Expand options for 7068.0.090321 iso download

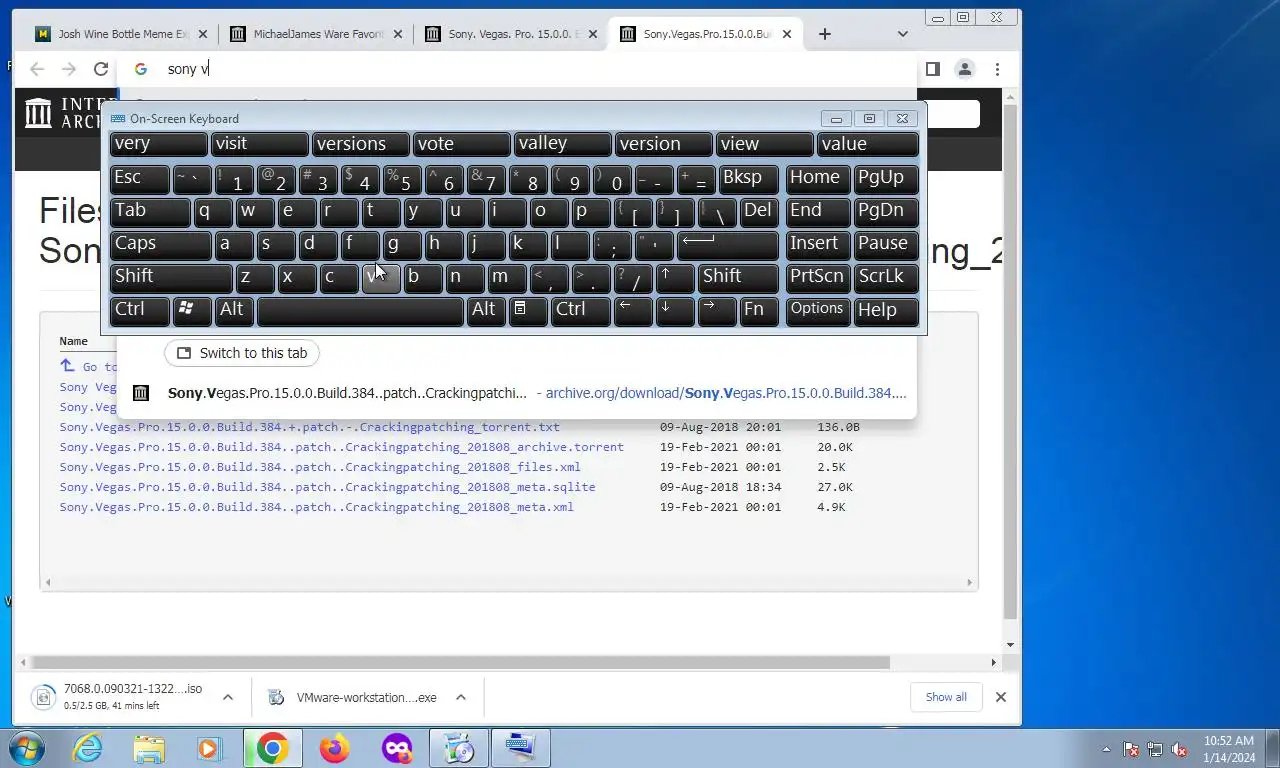click(x=228, y=697)
